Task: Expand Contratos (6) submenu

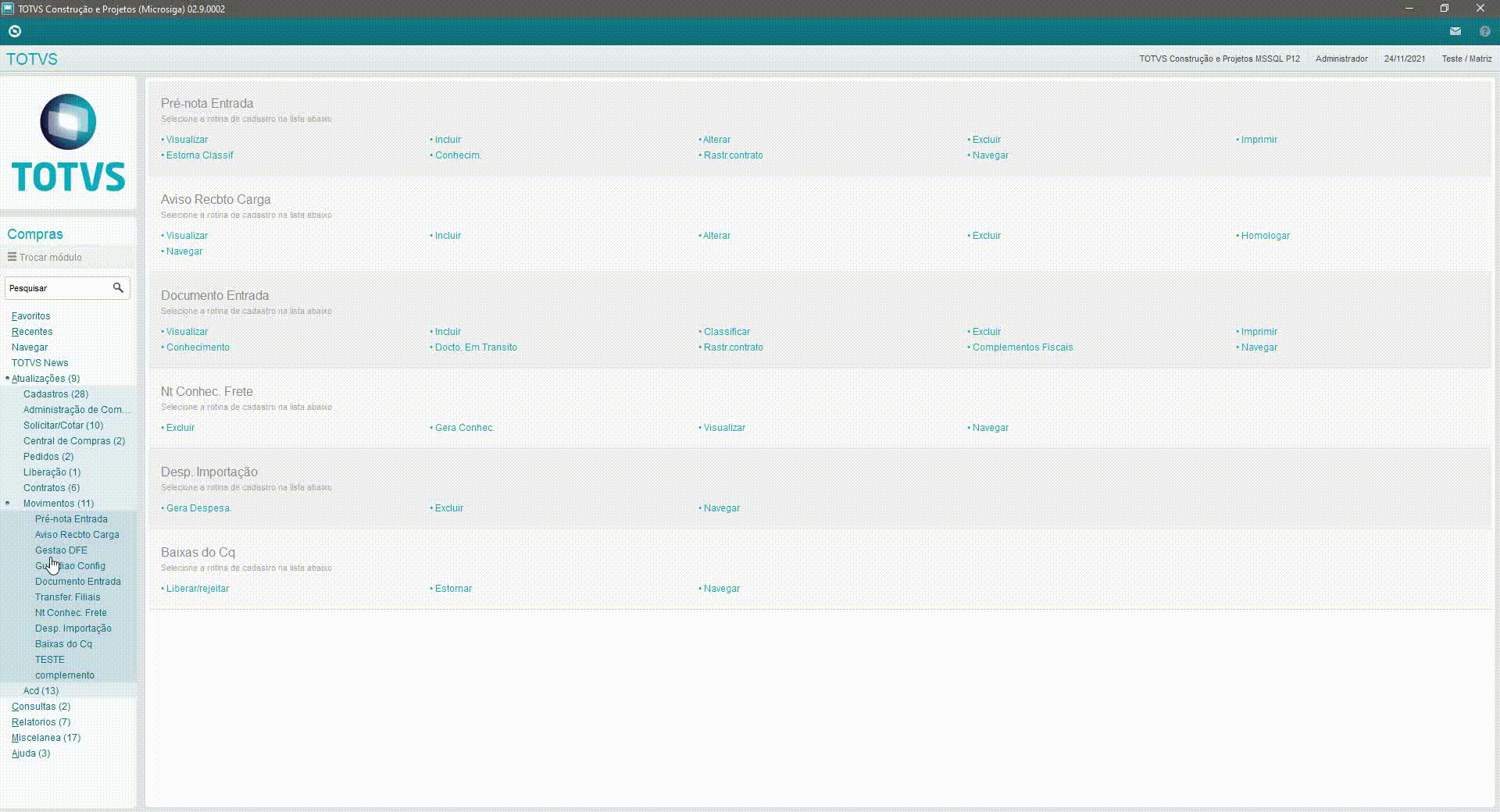Action: click(52, 488)
